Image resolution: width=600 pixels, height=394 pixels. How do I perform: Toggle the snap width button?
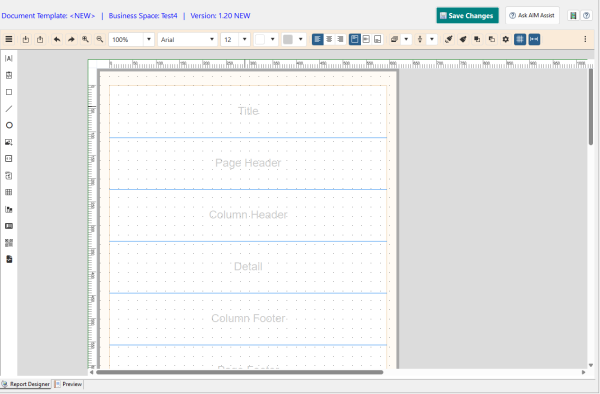click(x=534, y=39)
